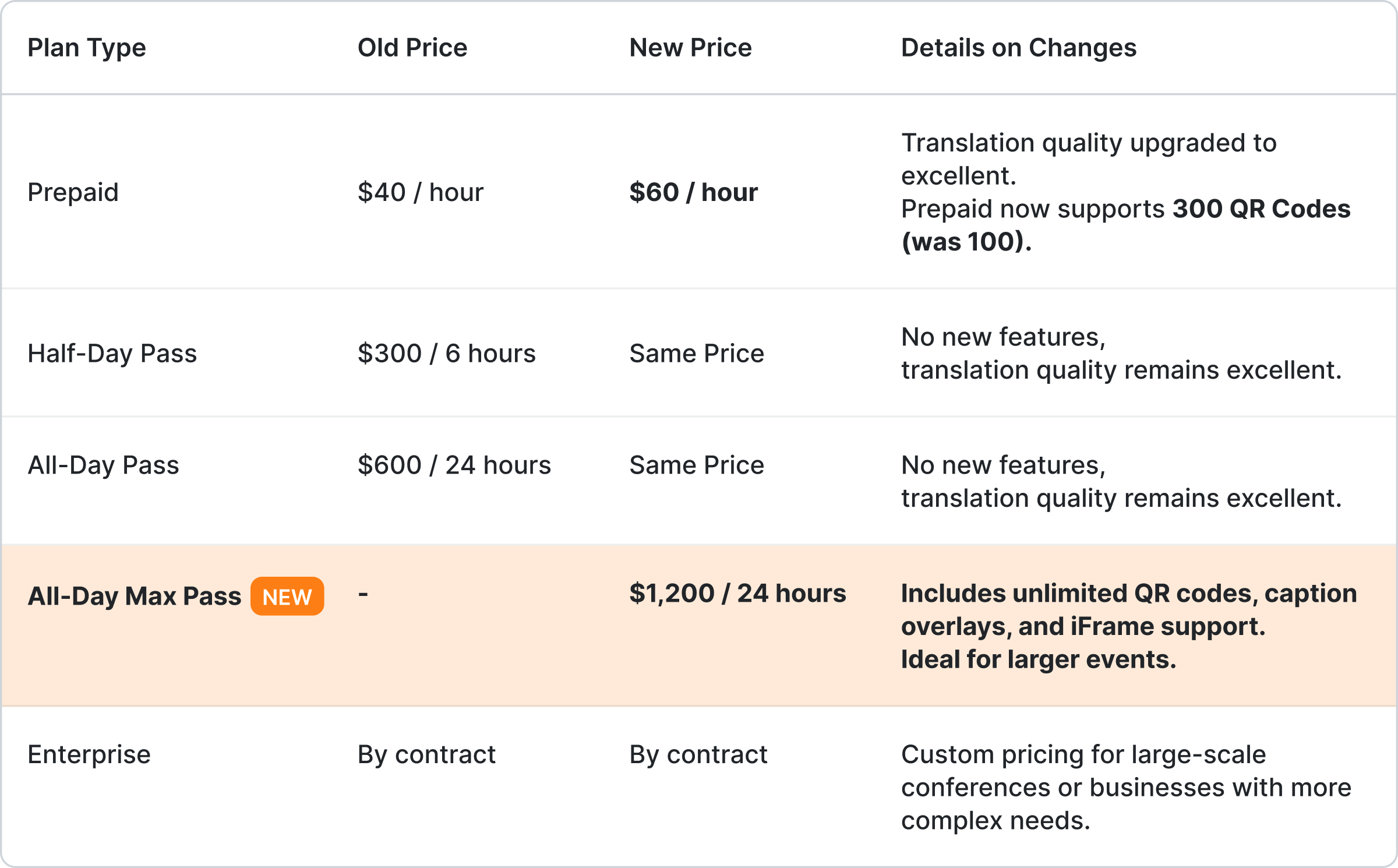Click the unlimited QR codes description
The height and width of the screenshot is (868, 1398).
[x=1128, y=626]
